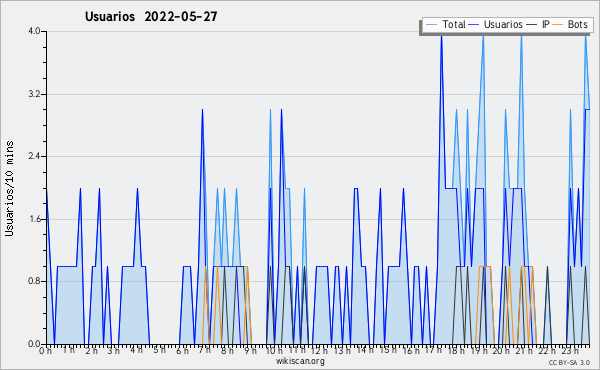Click the '14 h' x-axis label
This screenshot has width=600, height=370.
click(365, 350)
